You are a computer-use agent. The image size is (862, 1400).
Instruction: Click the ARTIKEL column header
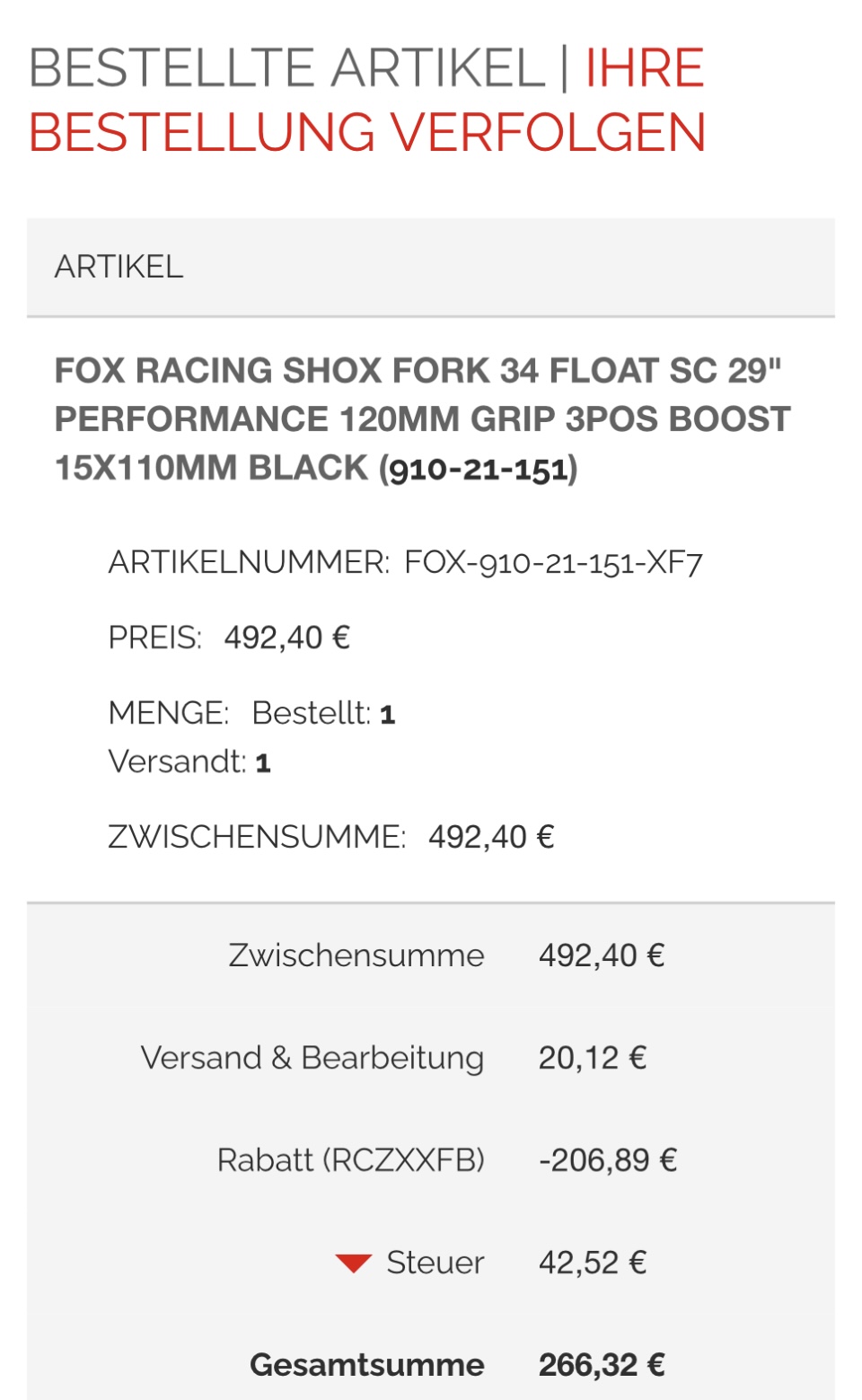pyautogui.click(x=119, y=267)
